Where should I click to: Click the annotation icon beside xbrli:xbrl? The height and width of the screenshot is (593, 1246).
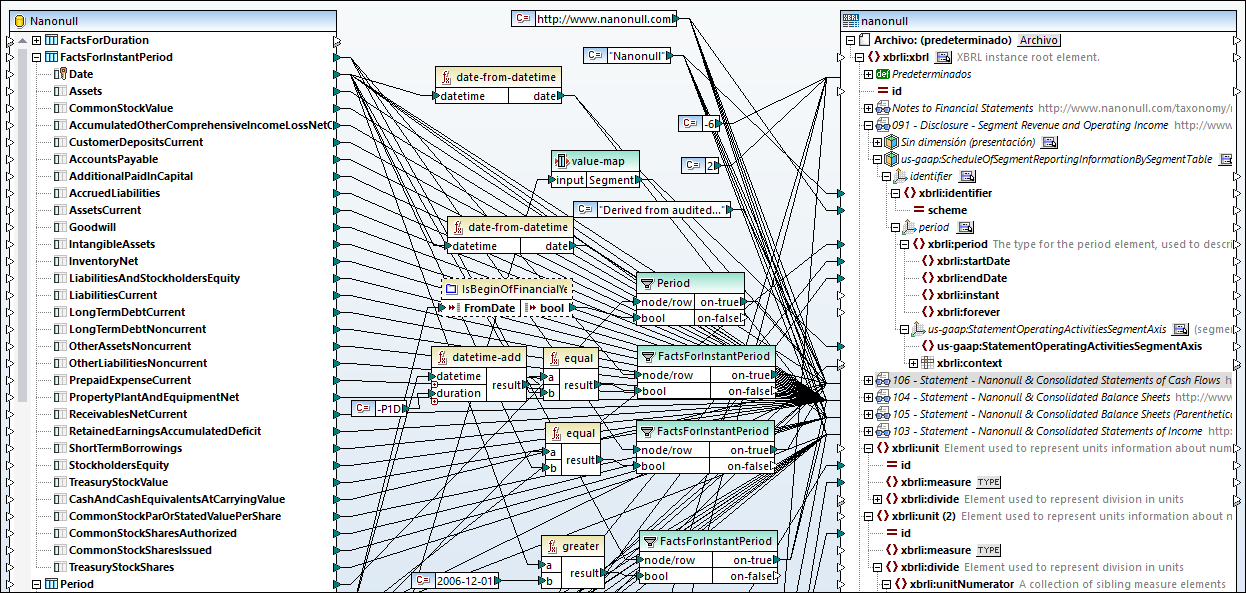[943, 57]
